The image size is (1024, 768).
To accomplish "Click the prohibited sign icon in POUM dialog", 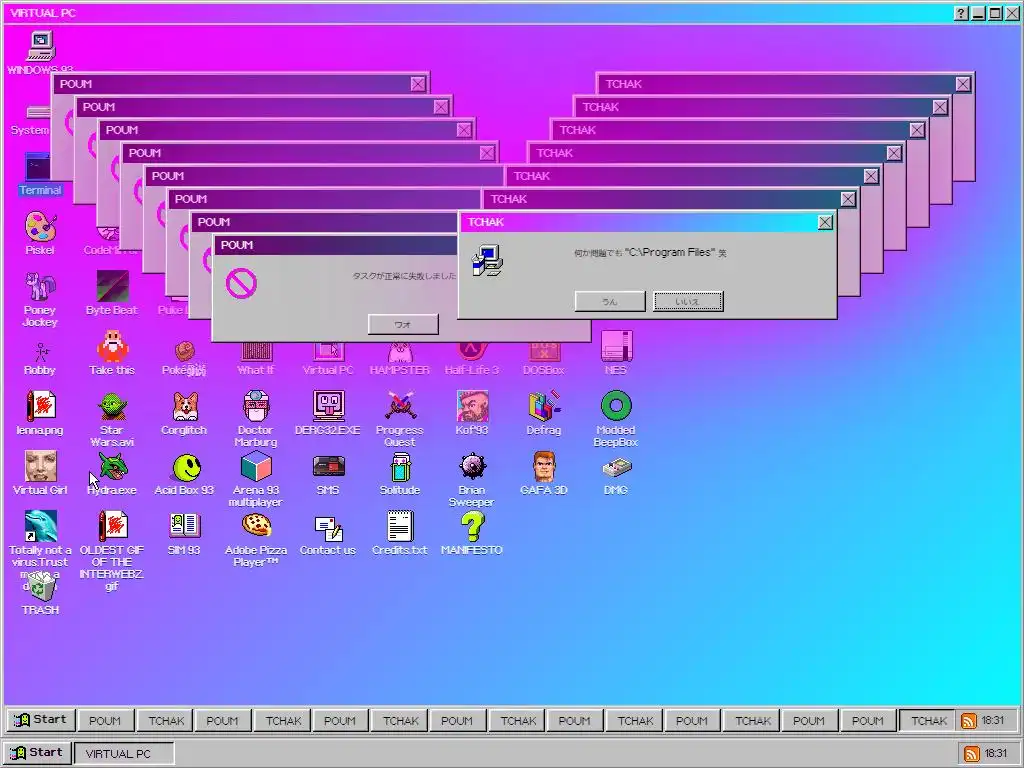I will 241,283.
